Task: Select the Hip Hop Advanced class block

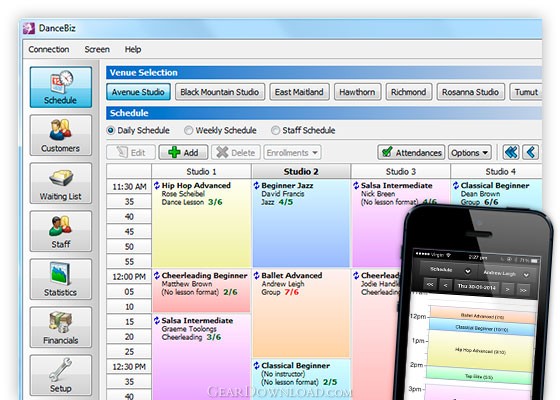Action: coord(201,223)
